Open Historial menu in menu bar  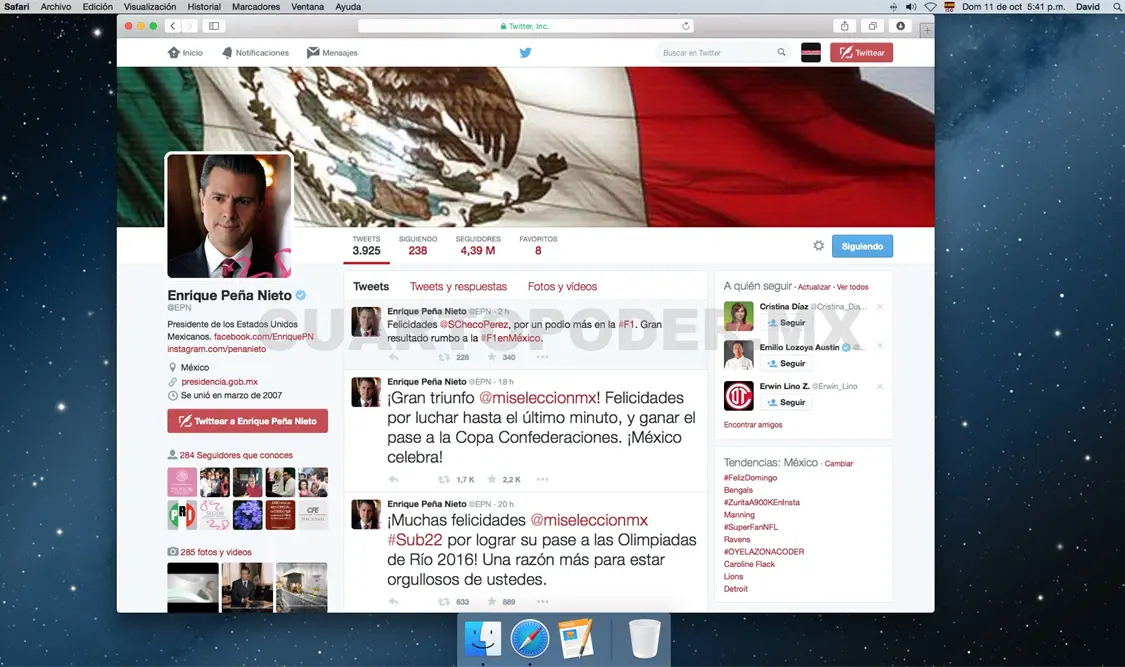[204, 6]
